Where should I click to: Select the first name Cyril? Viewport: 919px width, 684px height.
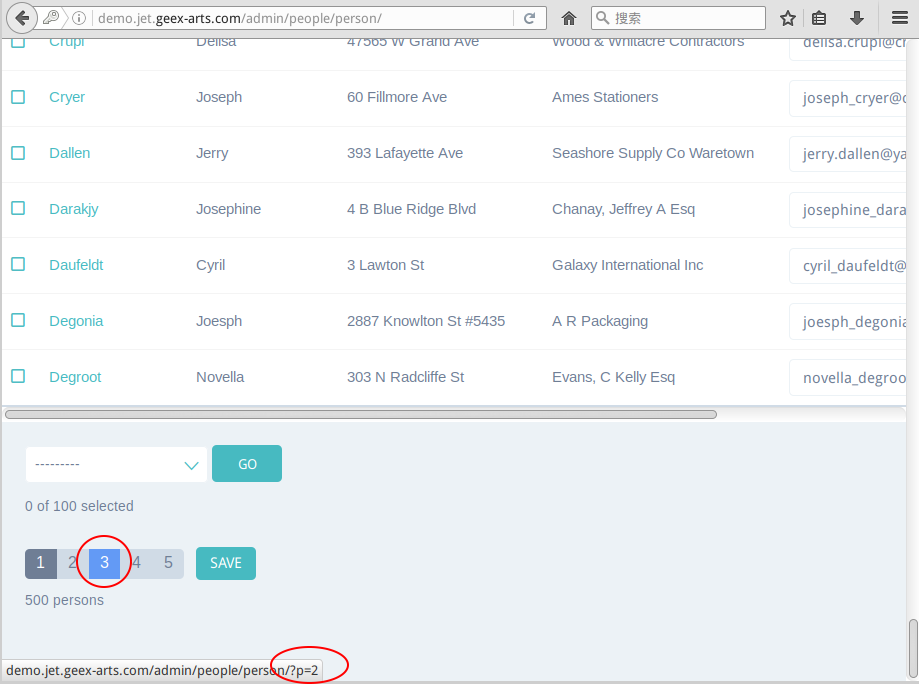click(x=210, y=265)
